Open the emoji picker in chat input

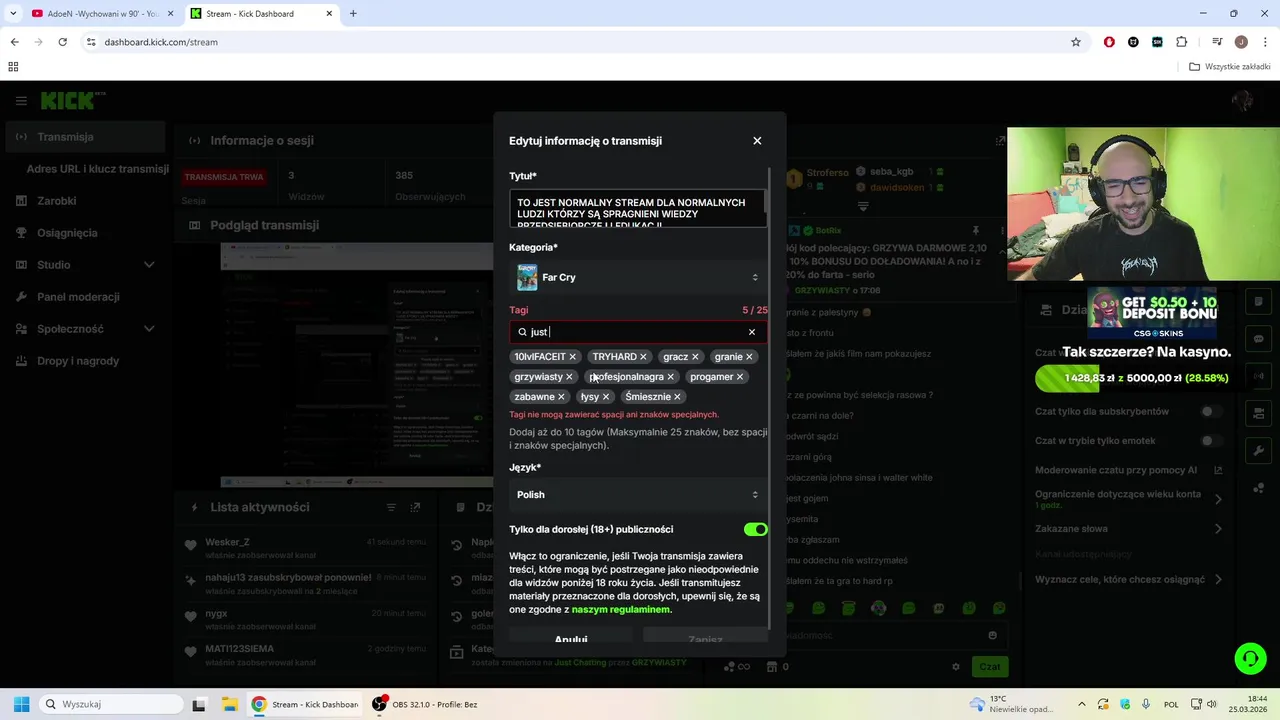[x=992, y=635]
